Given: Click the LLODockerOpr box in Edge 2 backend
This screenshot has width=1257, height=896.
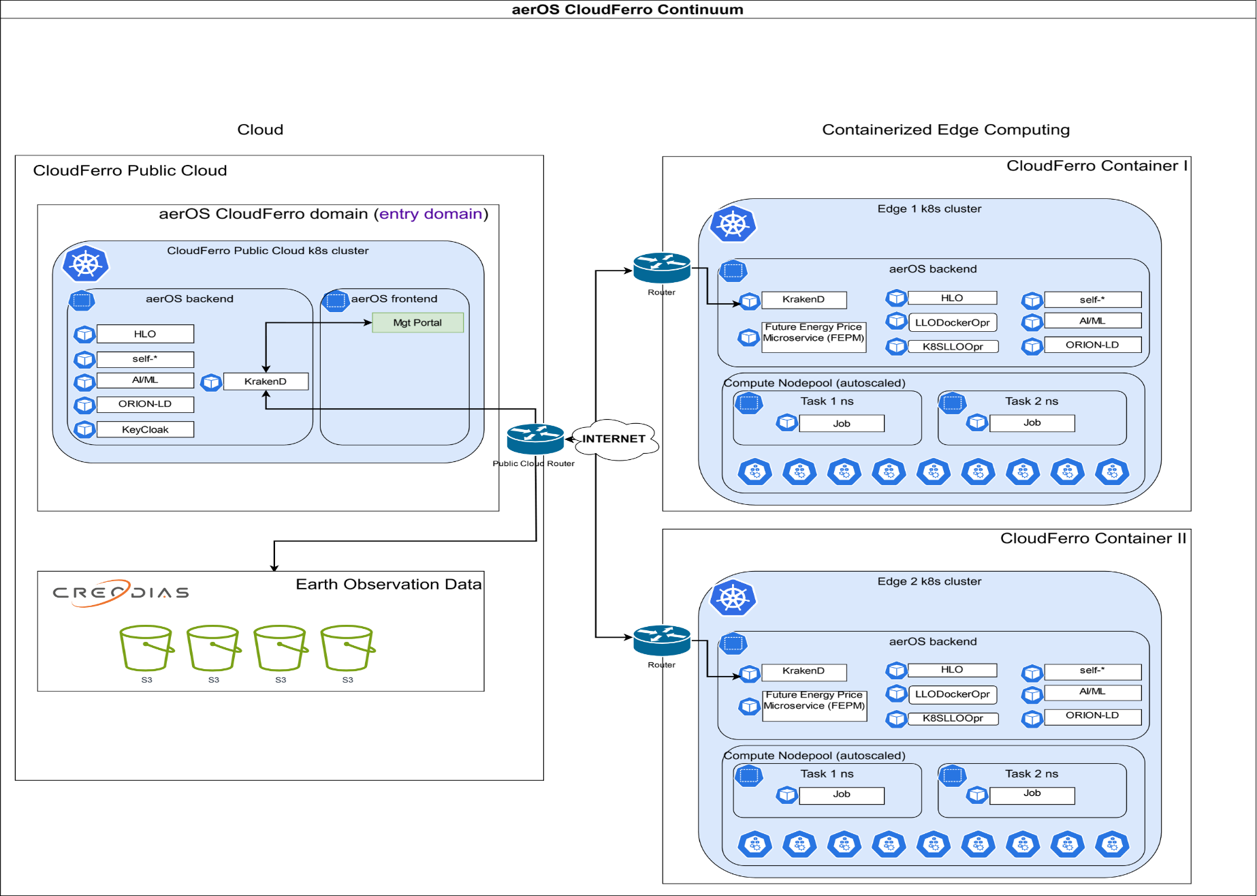Looking at the screenshot, I should coord(954,694).
